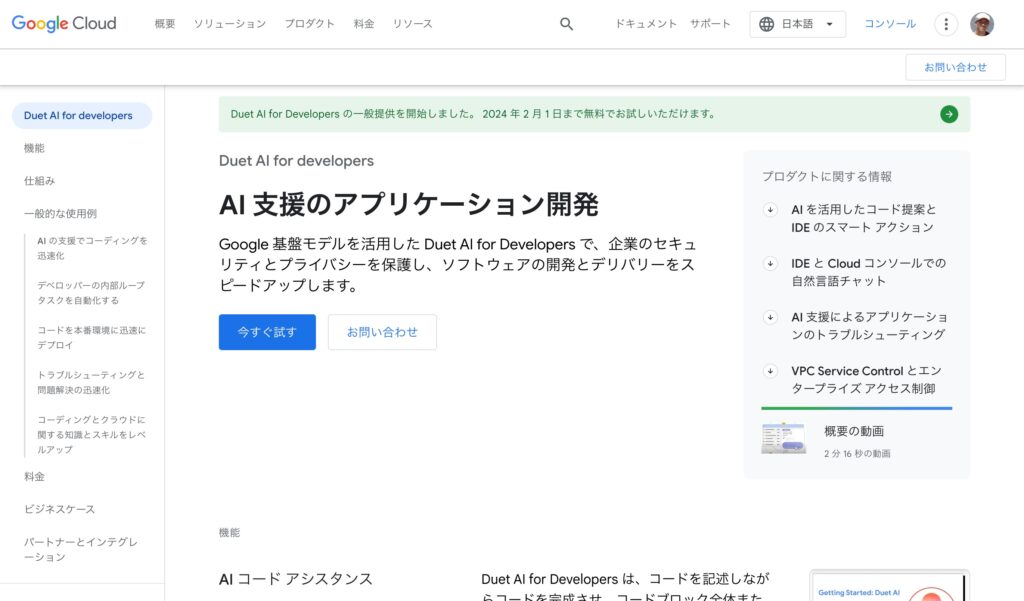The height and width of the screenshot is (601, 1024).
Task: Open the search magnifier icon
Action: (x=566, y=24)
